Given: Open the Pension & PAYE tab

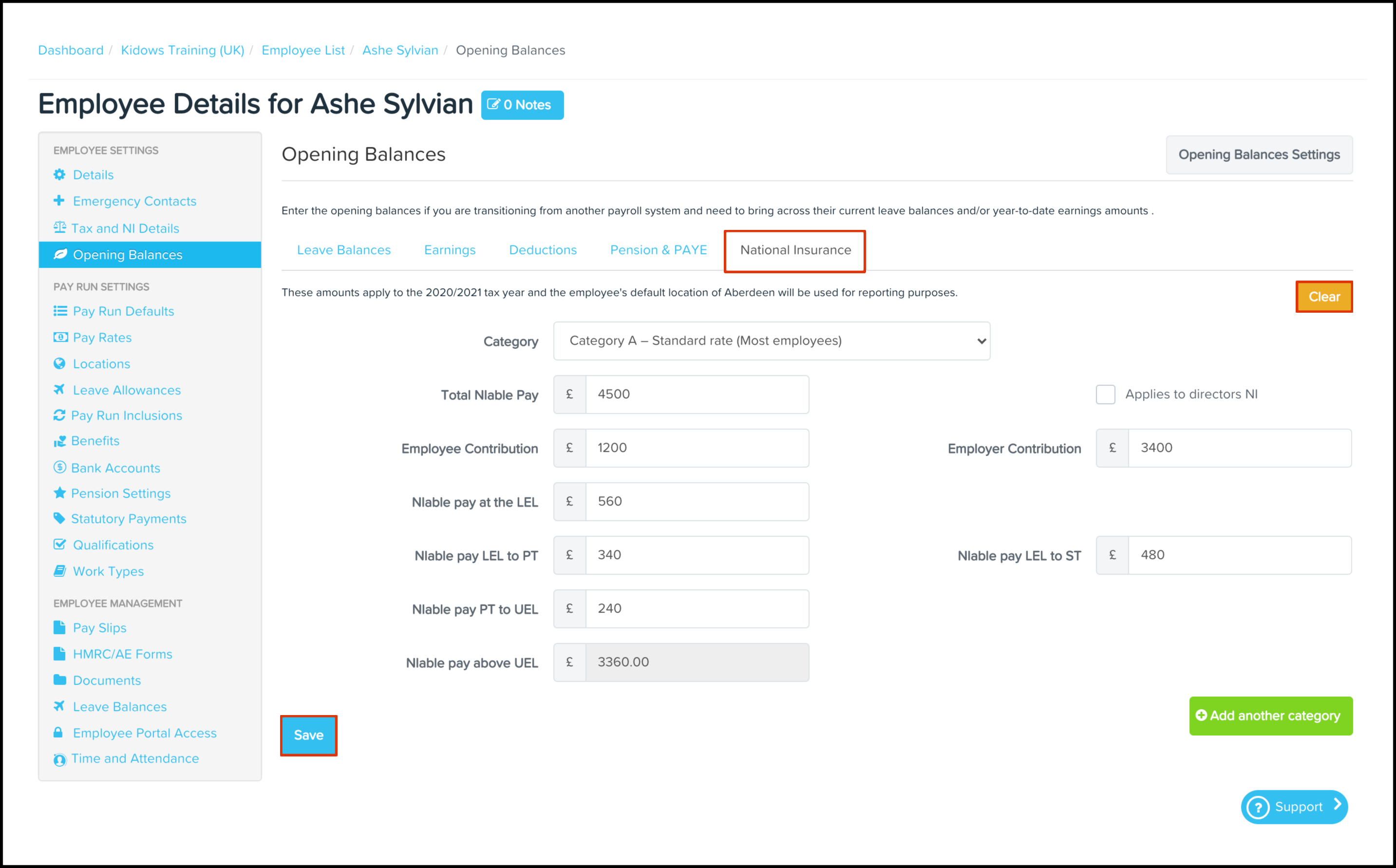Looking at the screenshot, I should [x=658, y=250].
